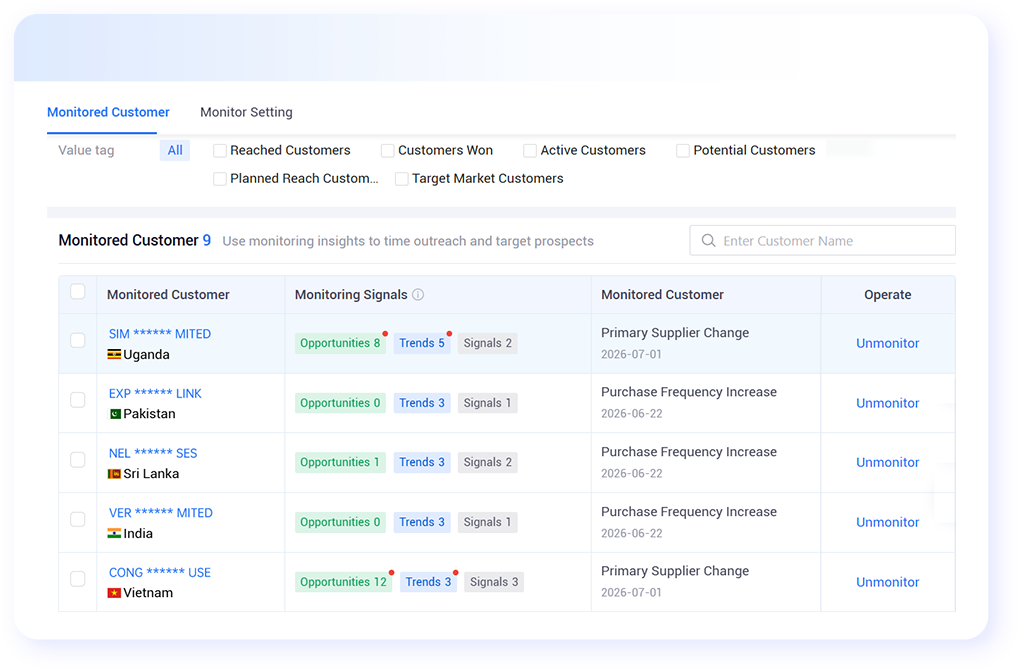Open the CONG ****** USE customer link
The width and height of the screenshot is (1022, 672).
point(160,572)
